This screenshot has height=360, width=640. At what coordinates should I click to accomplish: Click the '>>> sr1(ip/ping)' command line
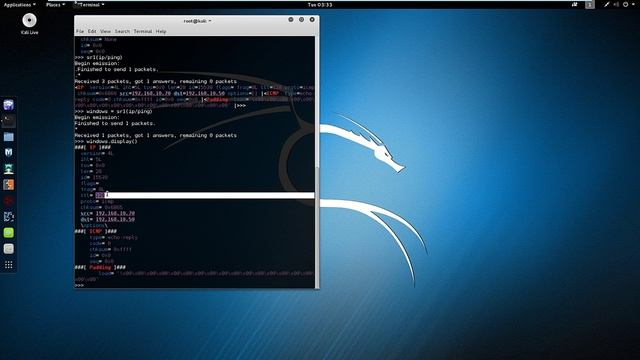click(x=98, y=58)
